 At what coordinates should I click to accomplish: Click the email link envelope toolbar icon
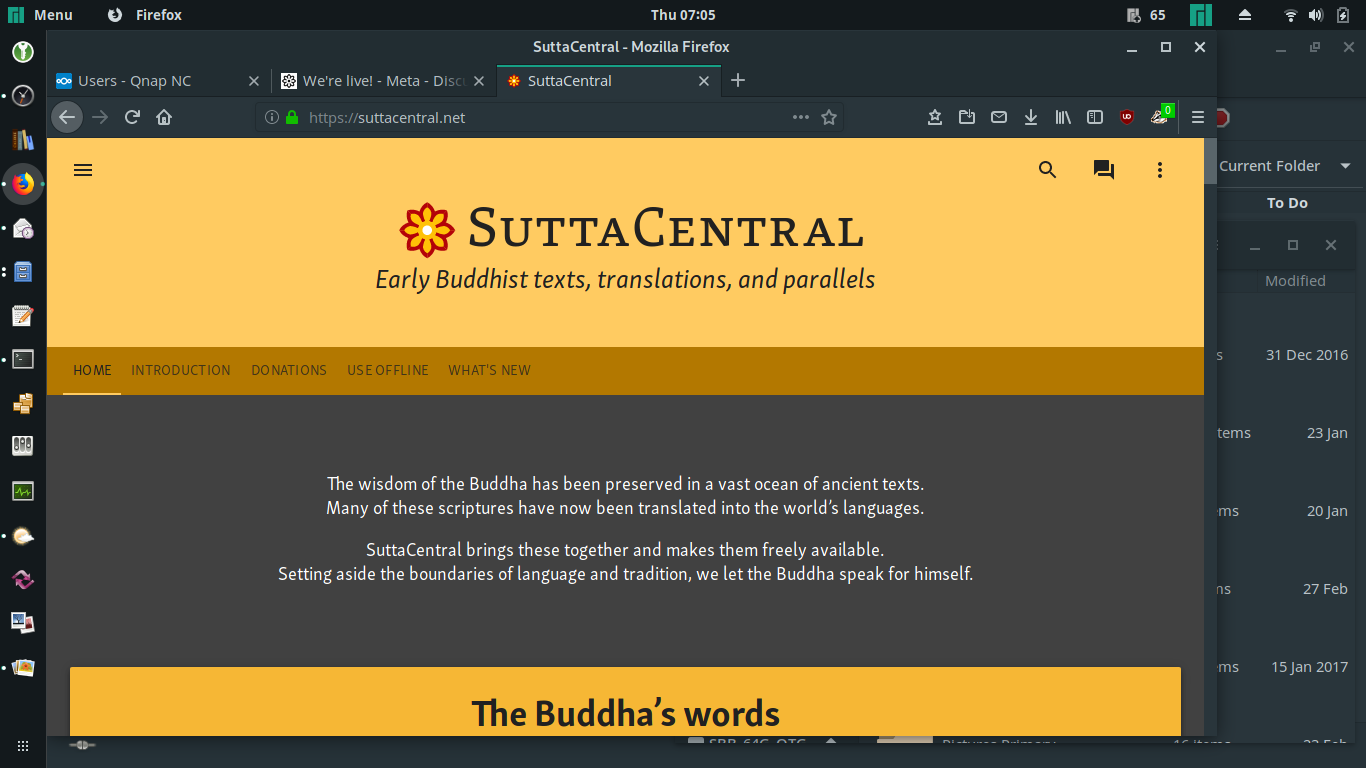click(999, 117)
